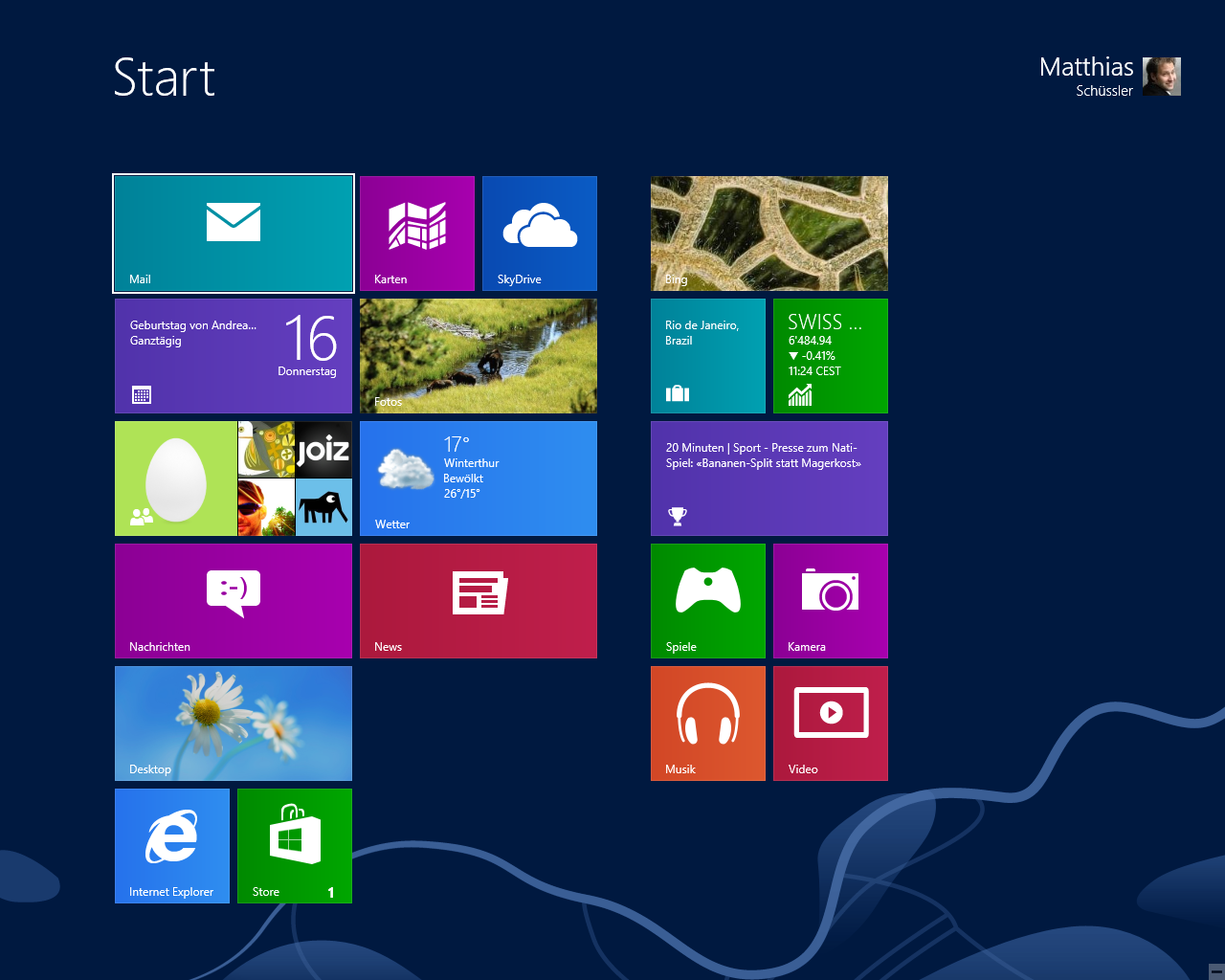Open the Sport tile with trophy icon
The width and height of the screenshot is (1225, 980).
[x=769, y=479]
